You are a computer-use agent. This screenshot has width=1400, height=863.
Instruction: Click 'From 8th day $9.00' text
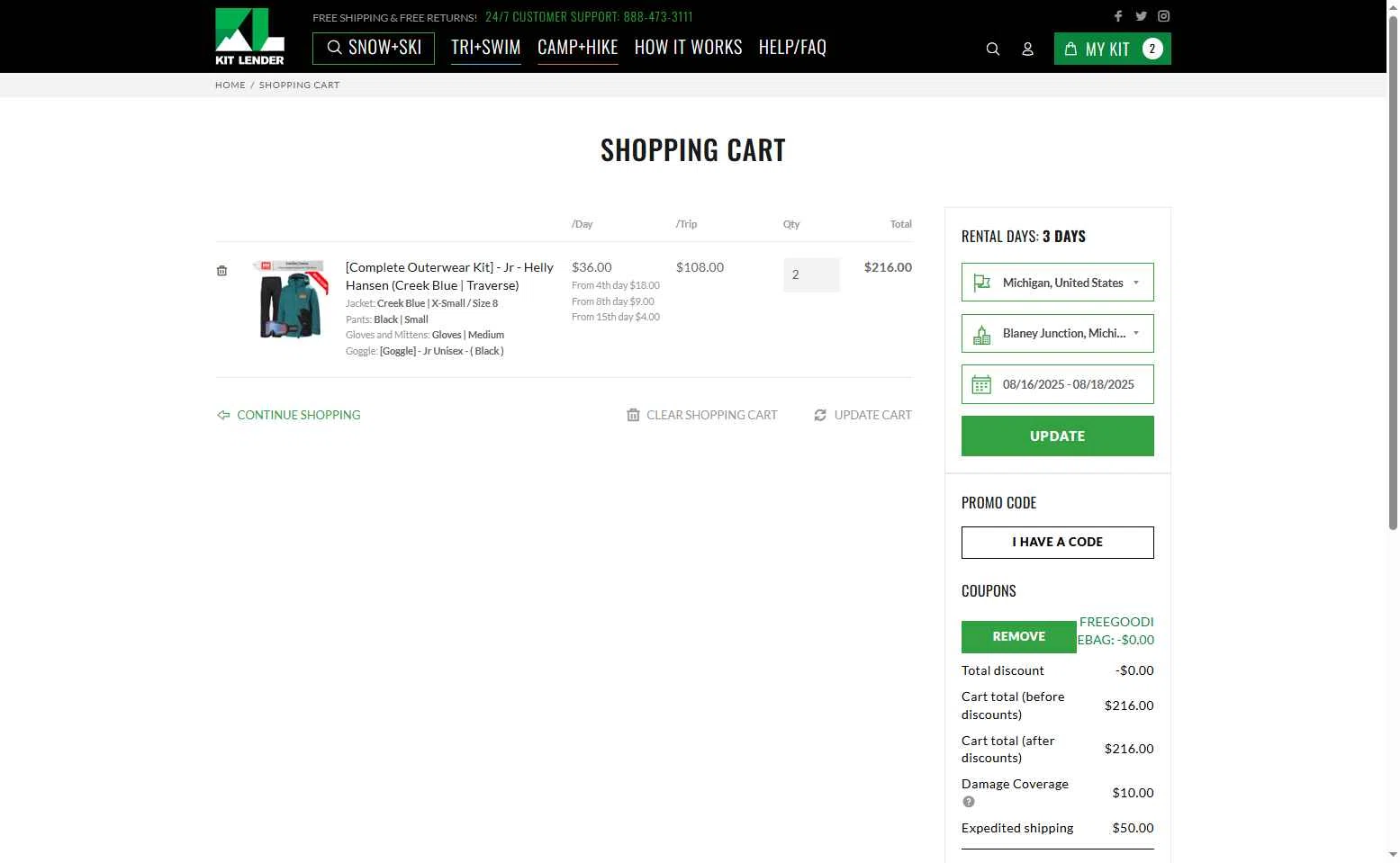point(613,301)
